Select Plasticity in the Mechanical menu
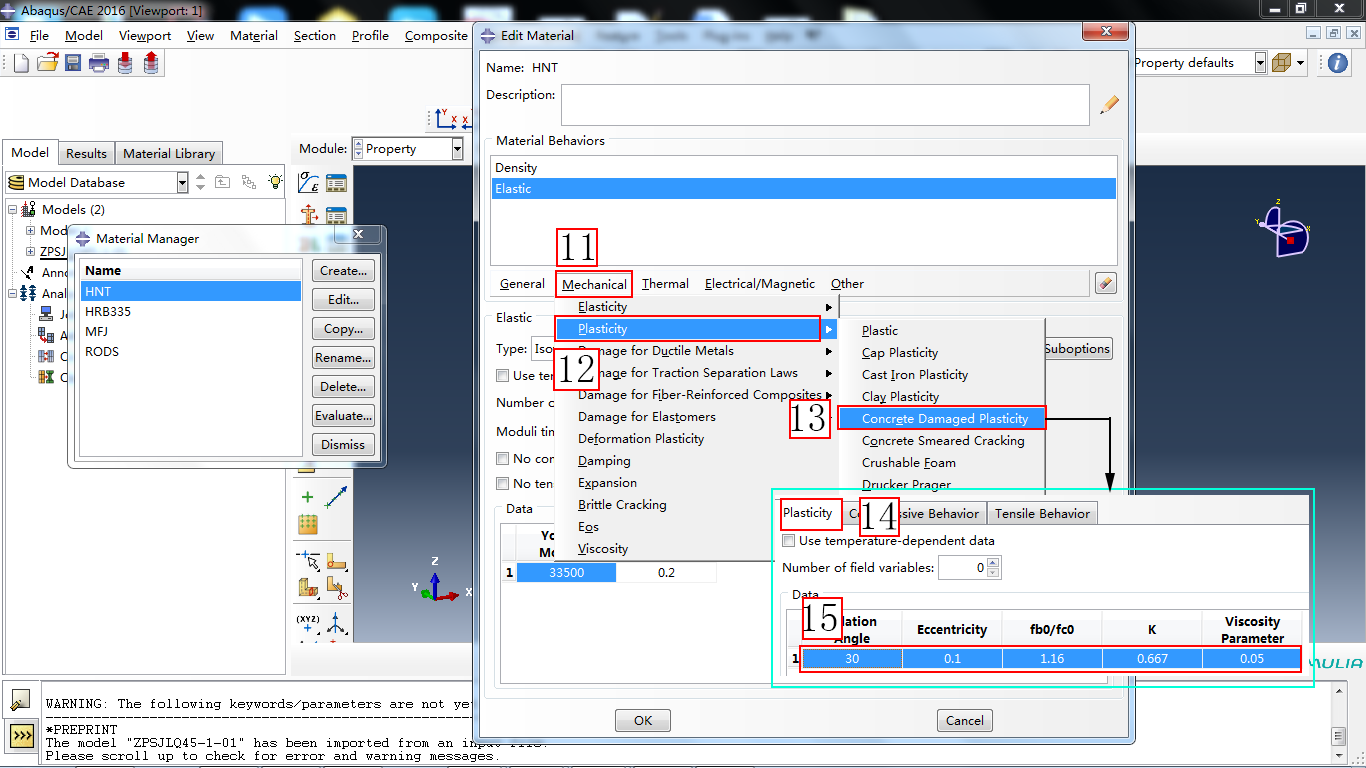This screenshot has height=768, width=1366. point(697,329)
